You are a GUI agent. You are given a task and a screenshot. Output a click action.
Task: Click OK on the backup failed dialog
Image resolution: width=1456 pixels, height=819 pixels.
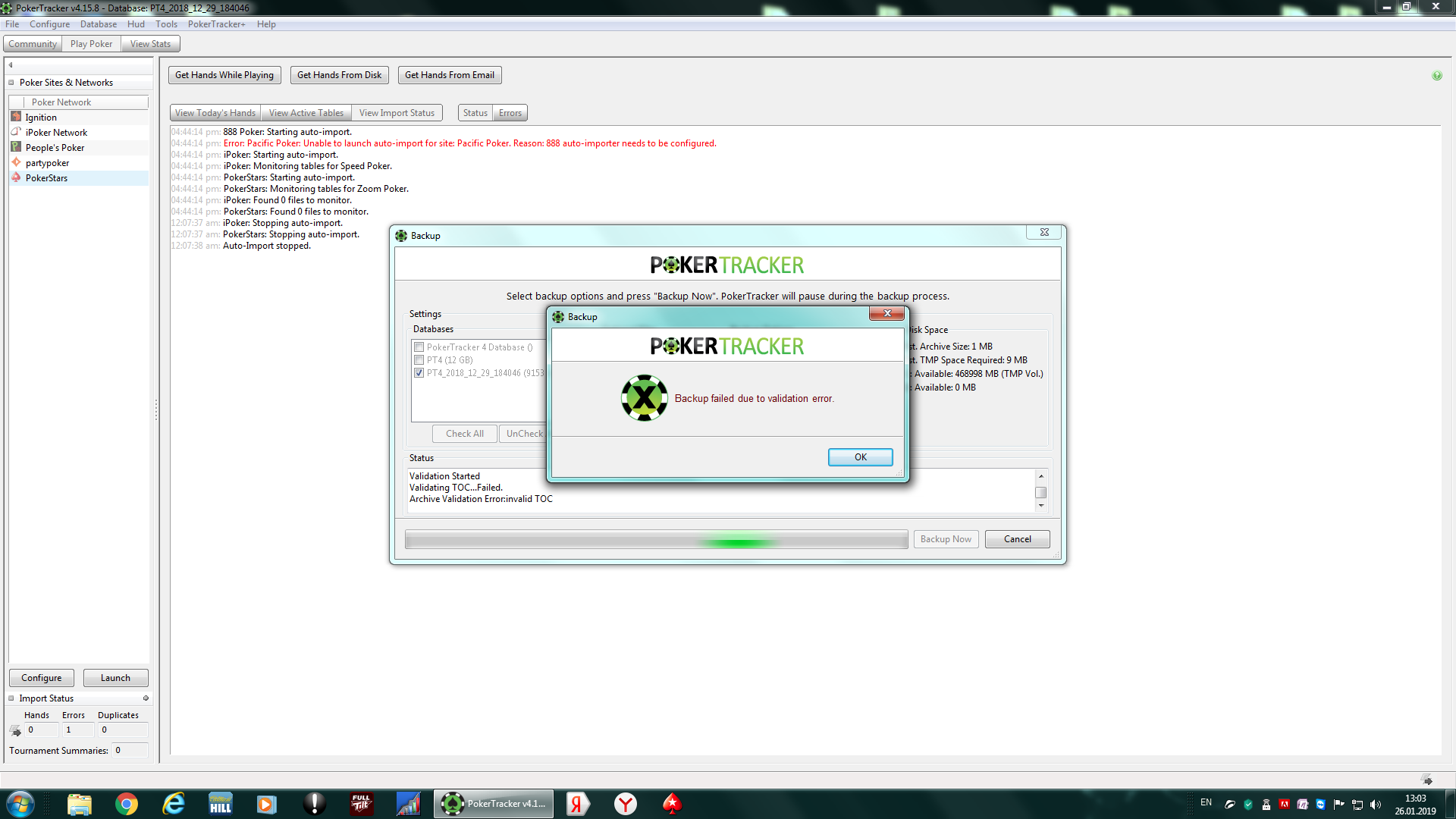[861, 457]
